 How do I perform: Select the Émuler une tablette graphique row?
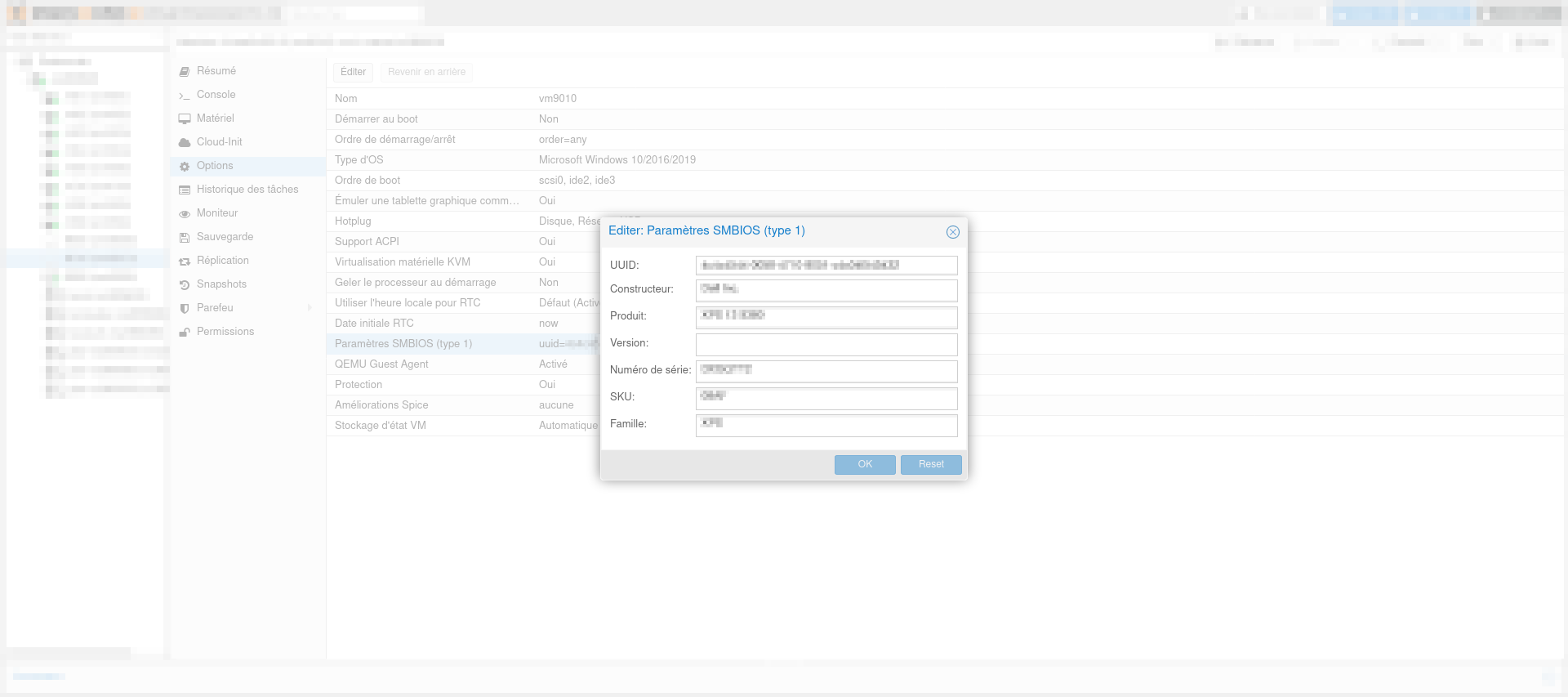[945, 200]
